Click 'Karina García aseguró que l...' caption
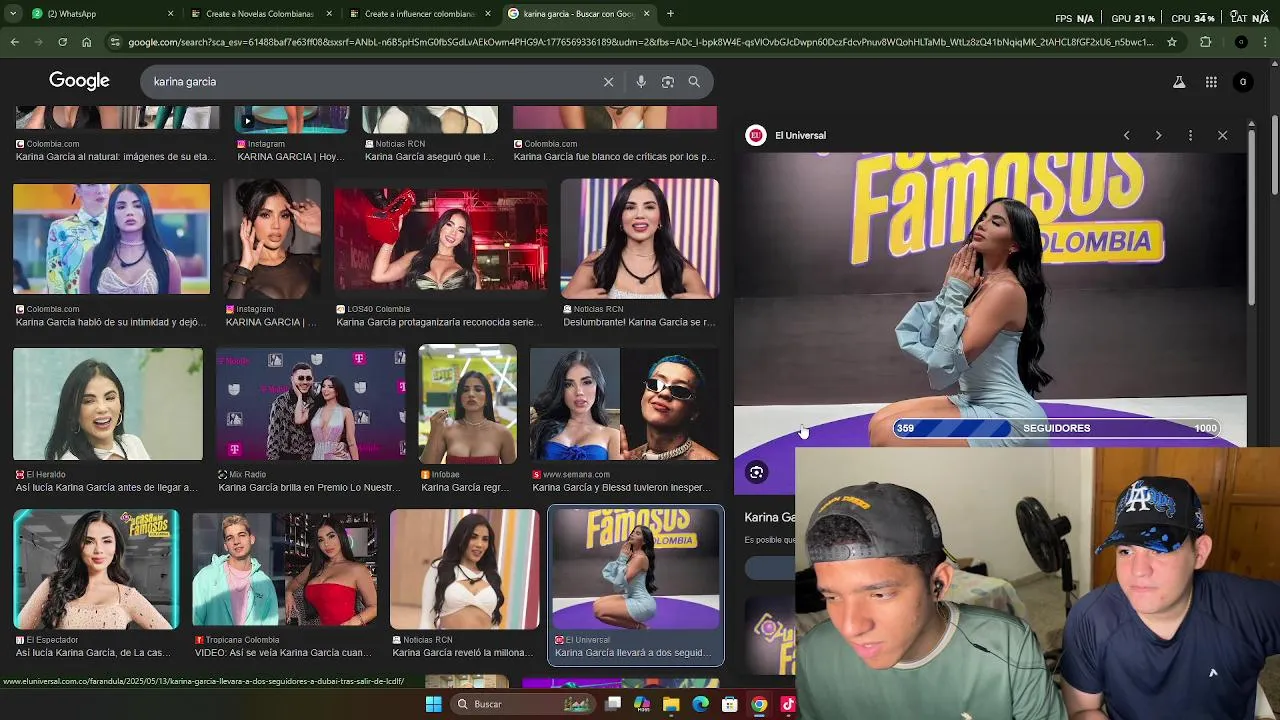Image resolution: width=1280 pixels, height=720 pixels. (x=429, y=157)
